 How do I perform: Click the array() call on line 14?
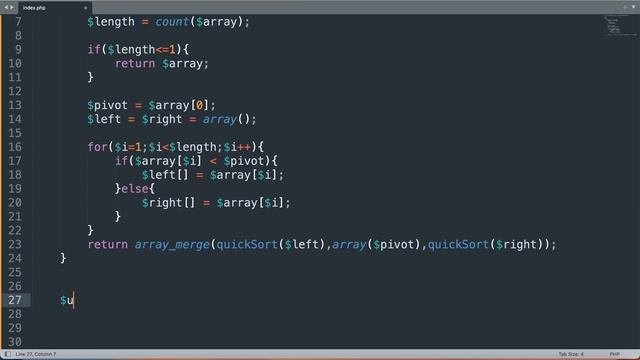(x=227, y=119)
